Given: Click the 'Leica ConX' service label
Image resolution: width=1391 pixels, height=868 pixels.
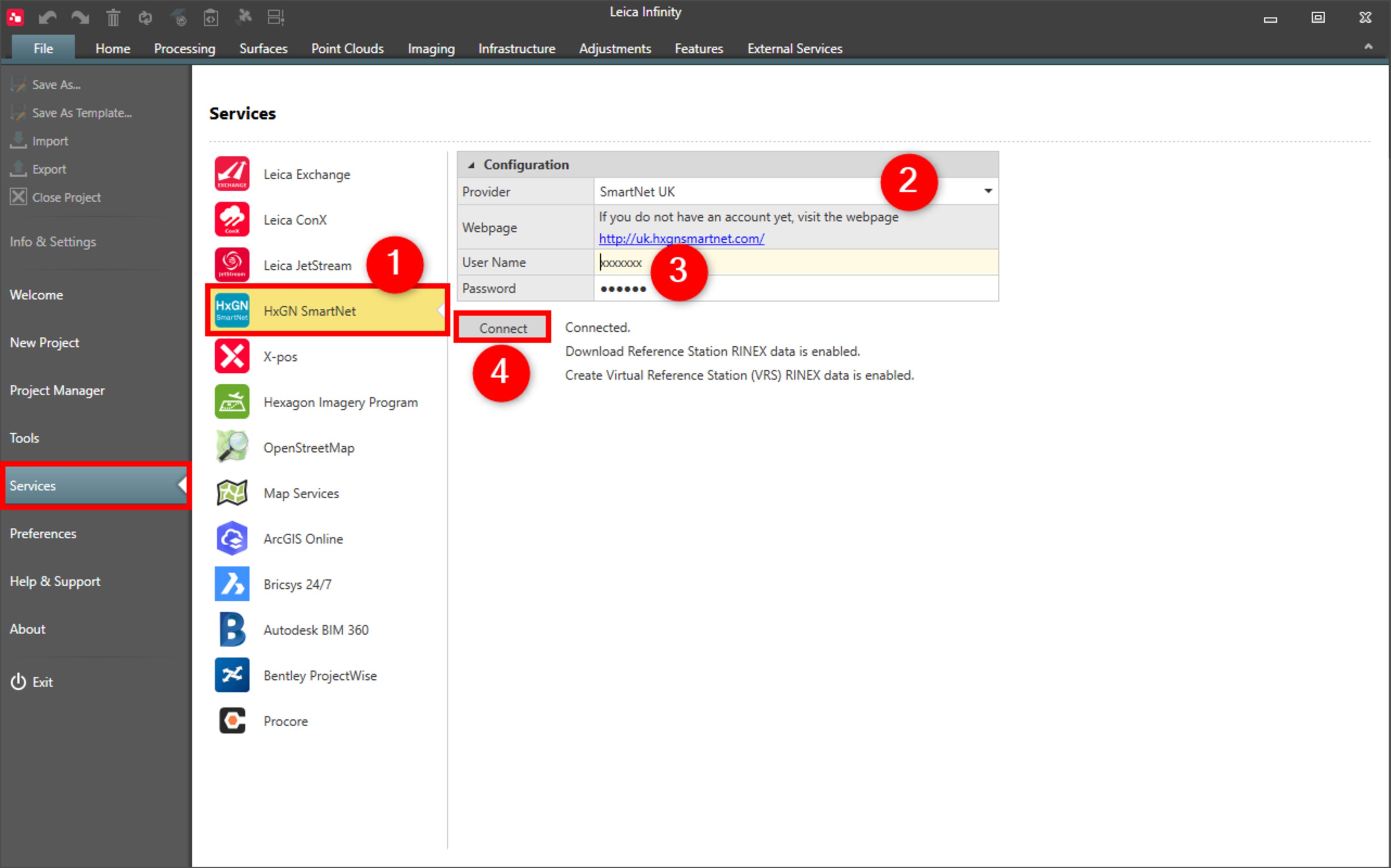Looking at the screenshot, I should point(295,220).
